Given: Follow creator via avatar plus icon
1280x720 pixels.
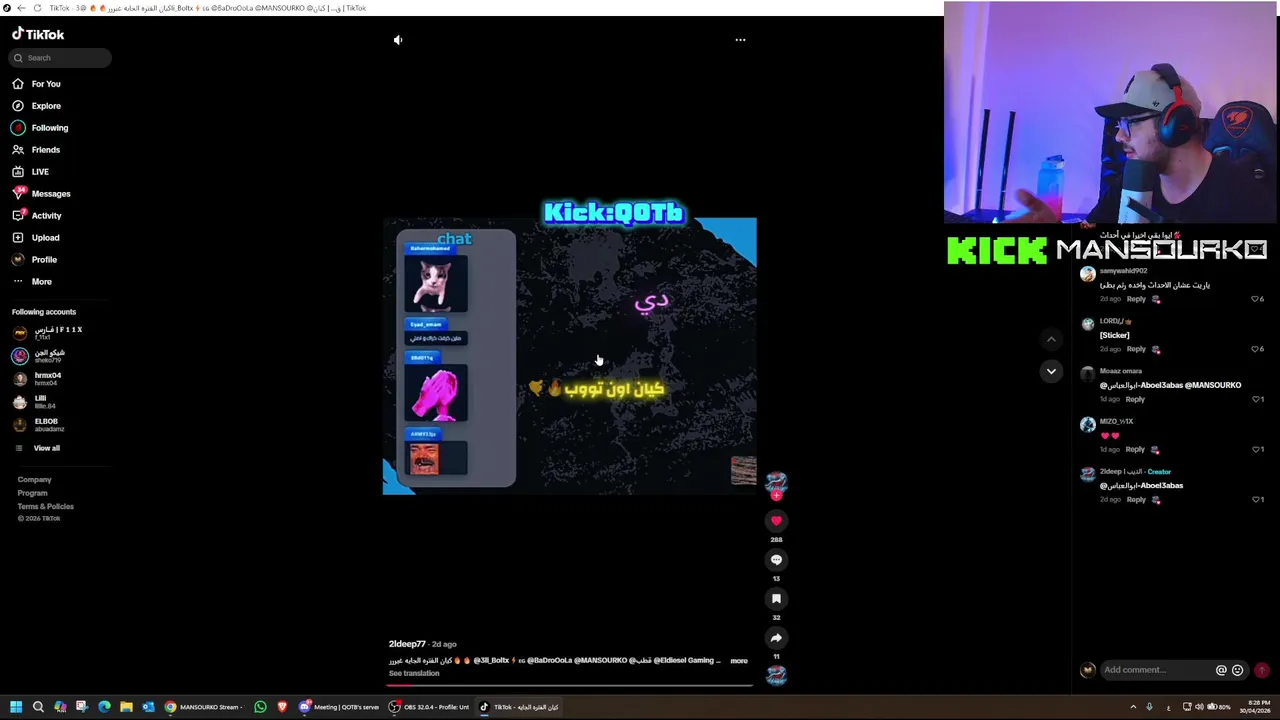Looking at the screenshot, I should pyautogui.click(x=776, y=495).
